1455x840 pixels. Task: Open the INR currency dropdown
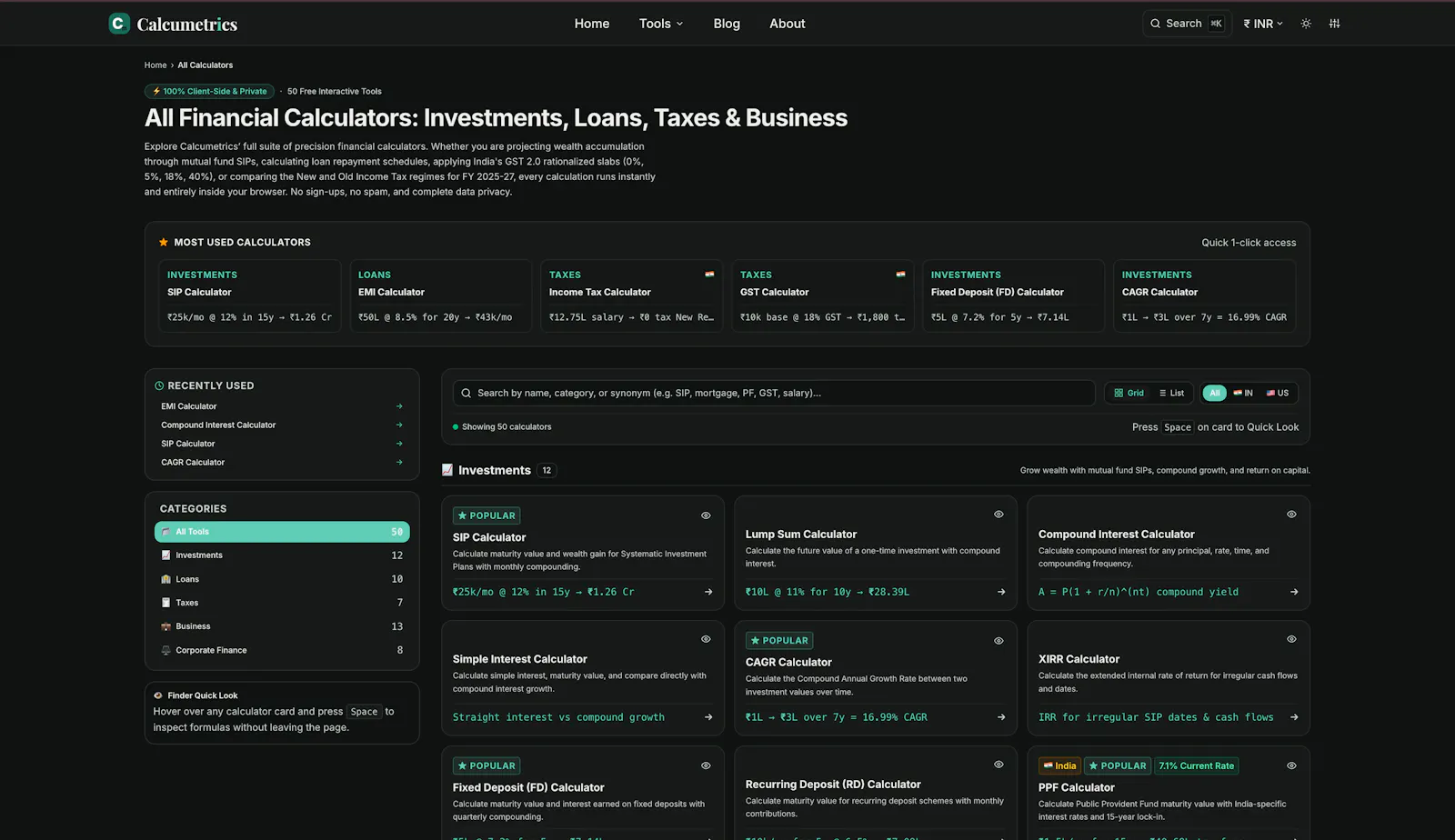coord(1263,24)
